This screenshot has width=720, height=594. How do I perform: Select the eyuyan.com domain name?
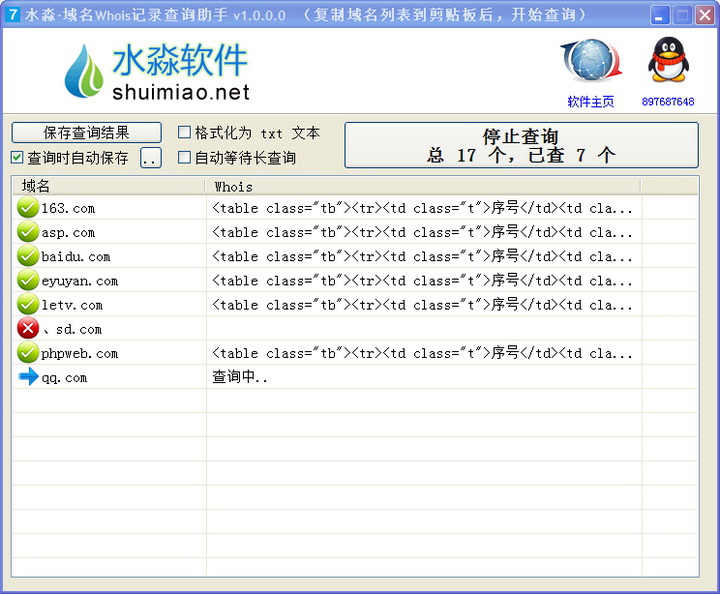pyautogui.click(x=79, y=281)
